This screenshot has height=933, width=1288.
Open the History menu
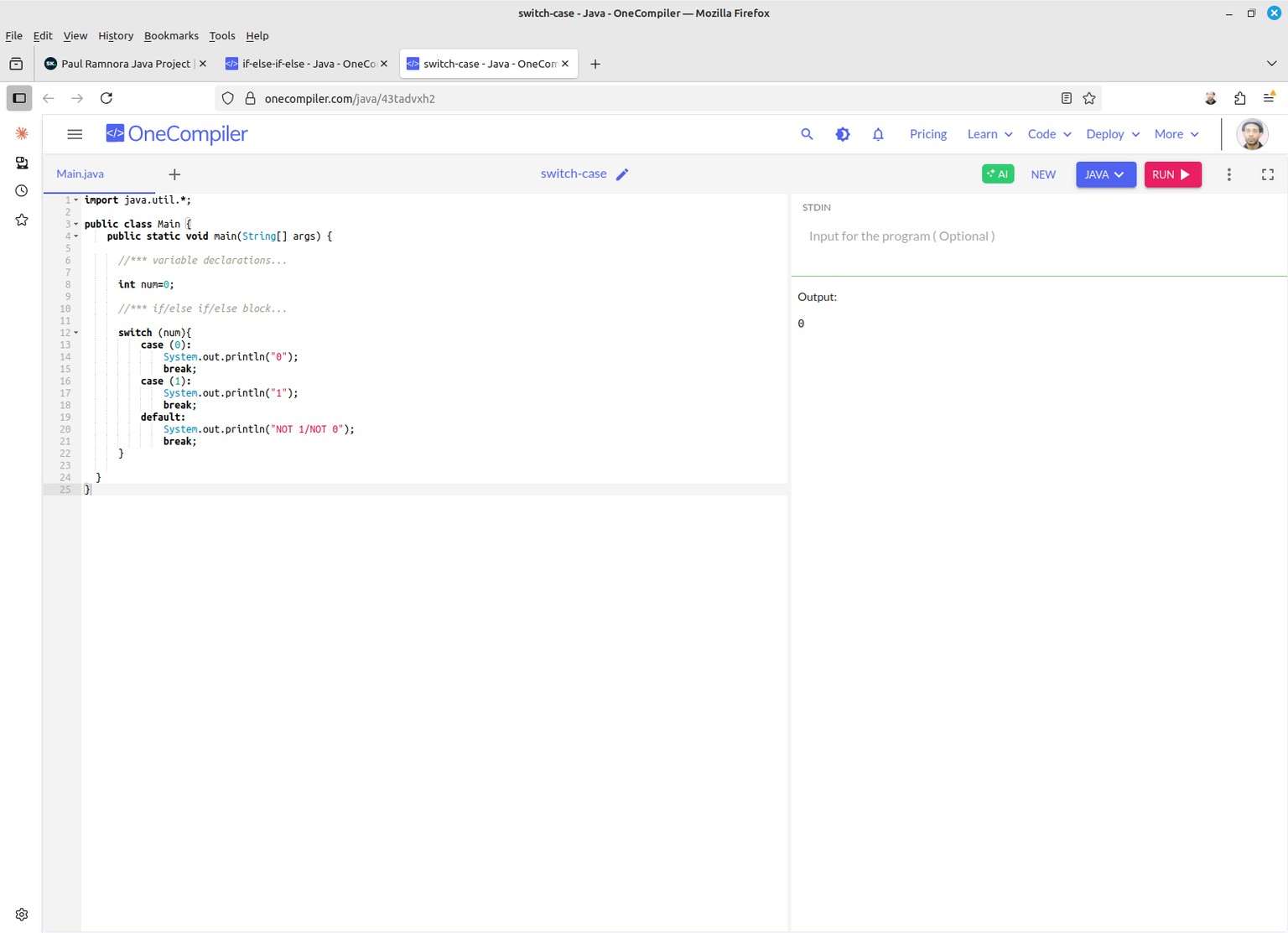[116, 36]
